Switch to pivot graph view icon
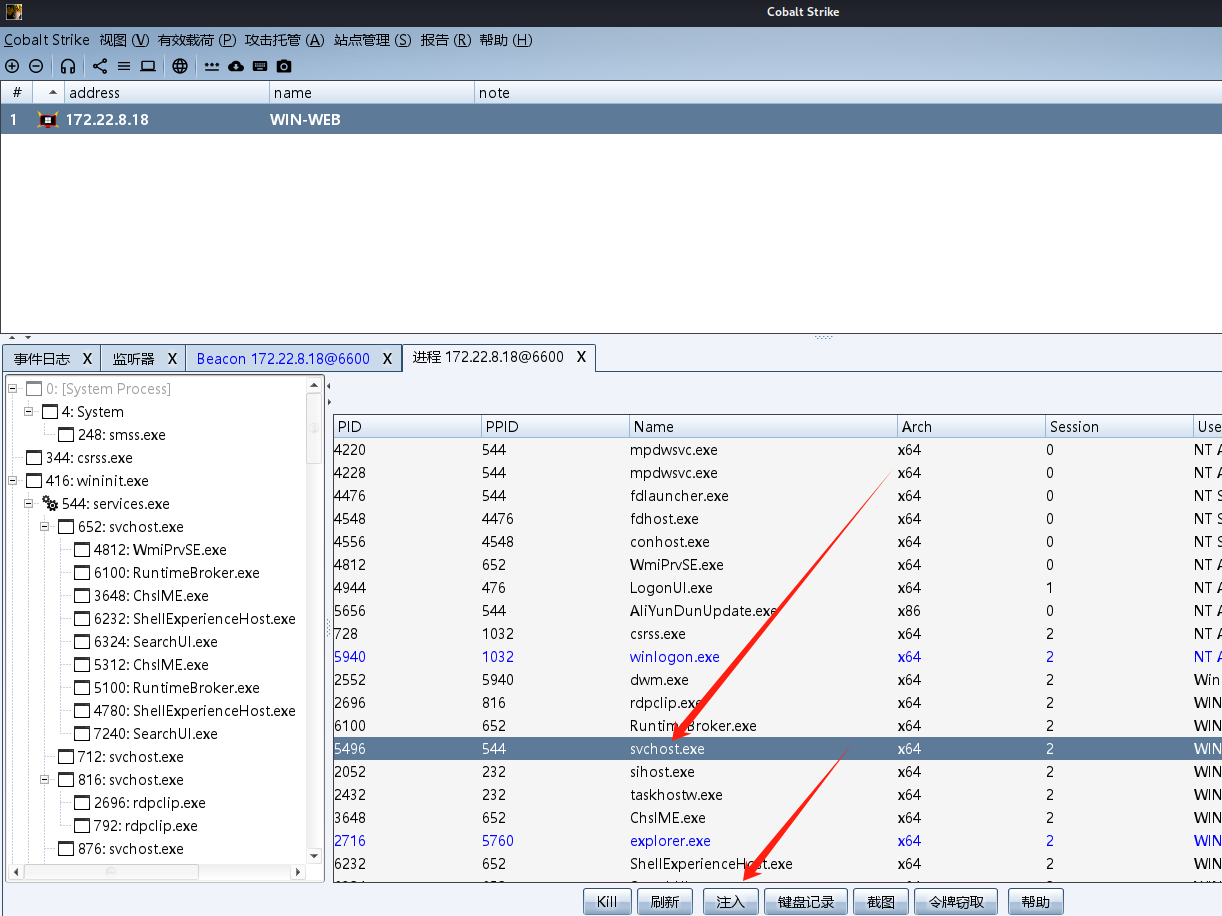This screenshot has height=916, width=1222. pyautogui.click(x=100, y=66)
